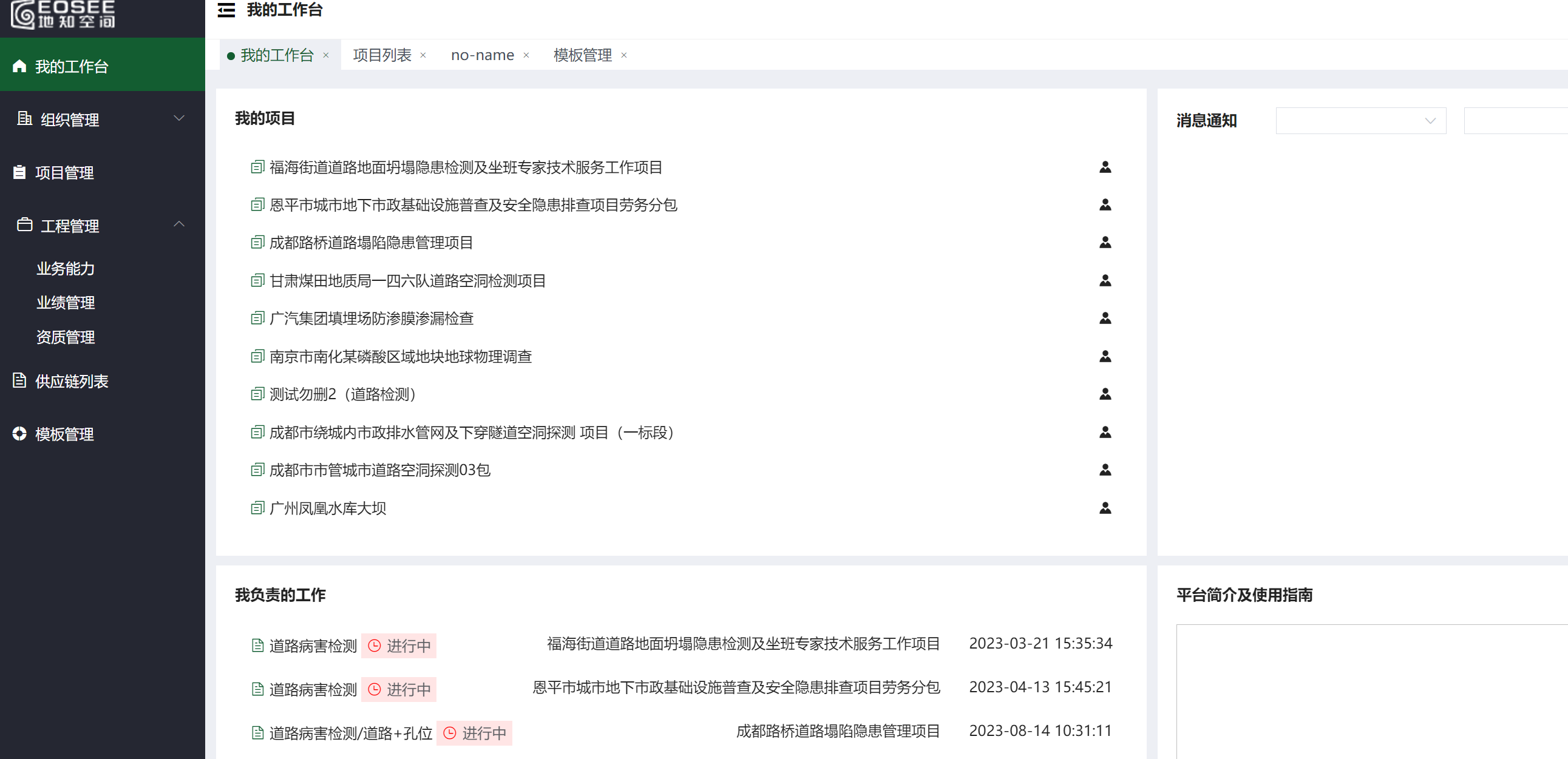The width and height of the screenshot is (1568, 759).
Task: Open 项目管理 in the sidebar
Action: pyautogui.click(x=102, y=173)
